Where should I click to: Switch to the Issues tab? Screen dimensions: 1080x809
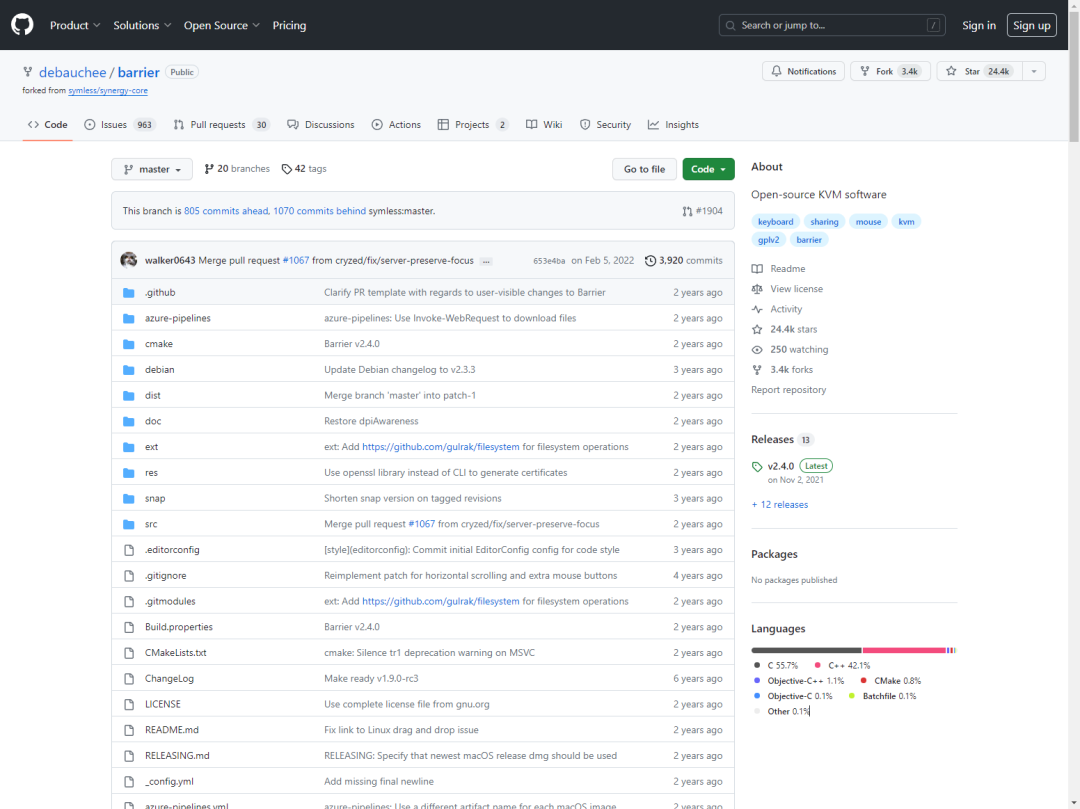point(120,125)
